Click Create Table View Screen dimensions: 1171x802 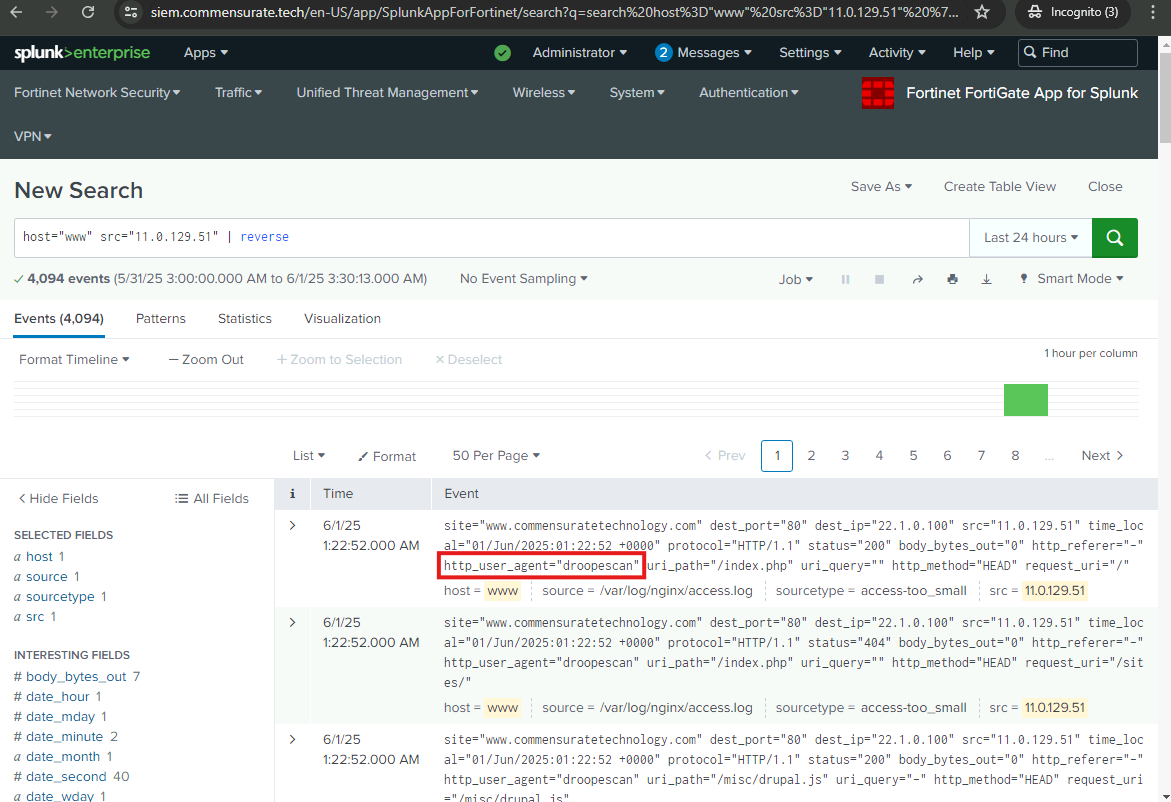[x=999, y=187]
